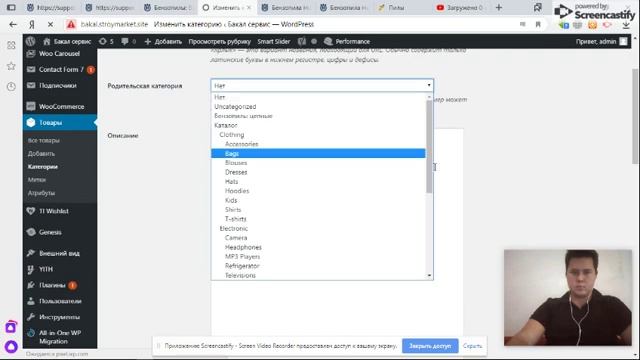Open Пользователи sidebar menu
The image size is (640, 360).
click(x=60, y=301)
